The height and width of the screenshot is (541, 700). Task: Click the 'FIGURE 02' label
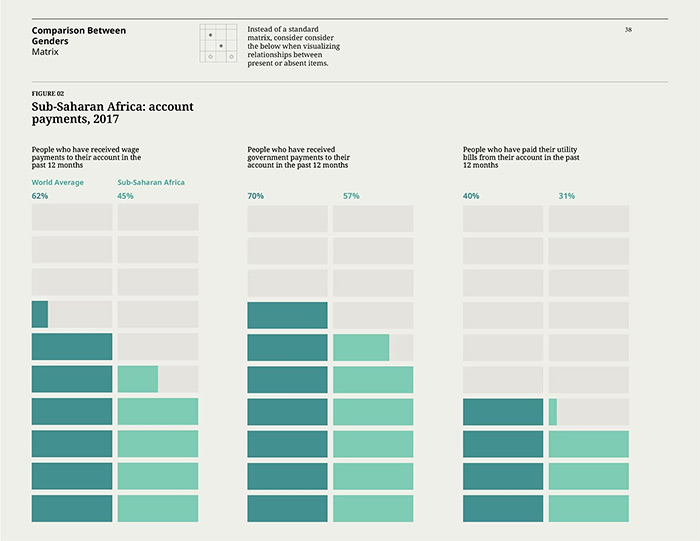tap(48, 93)
